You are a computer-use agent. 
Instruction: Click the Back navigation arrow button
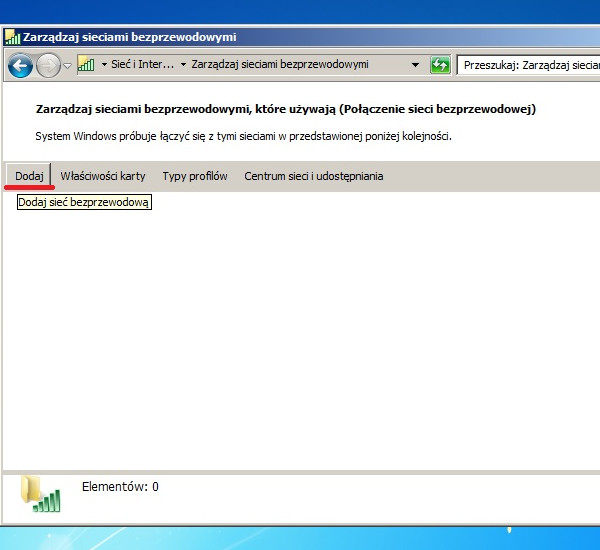pos(20,65)
